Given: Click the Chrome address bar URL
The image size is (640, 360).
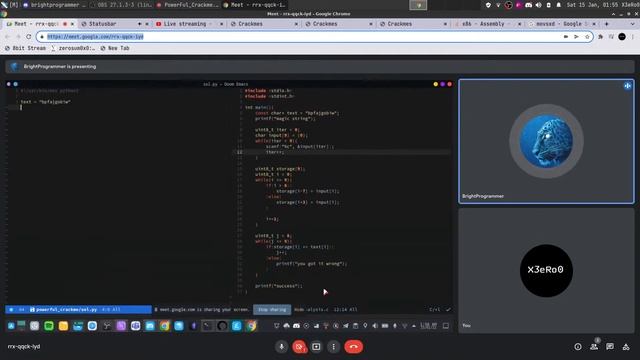Looking at the screenshot, I should (x=95, y=37).
